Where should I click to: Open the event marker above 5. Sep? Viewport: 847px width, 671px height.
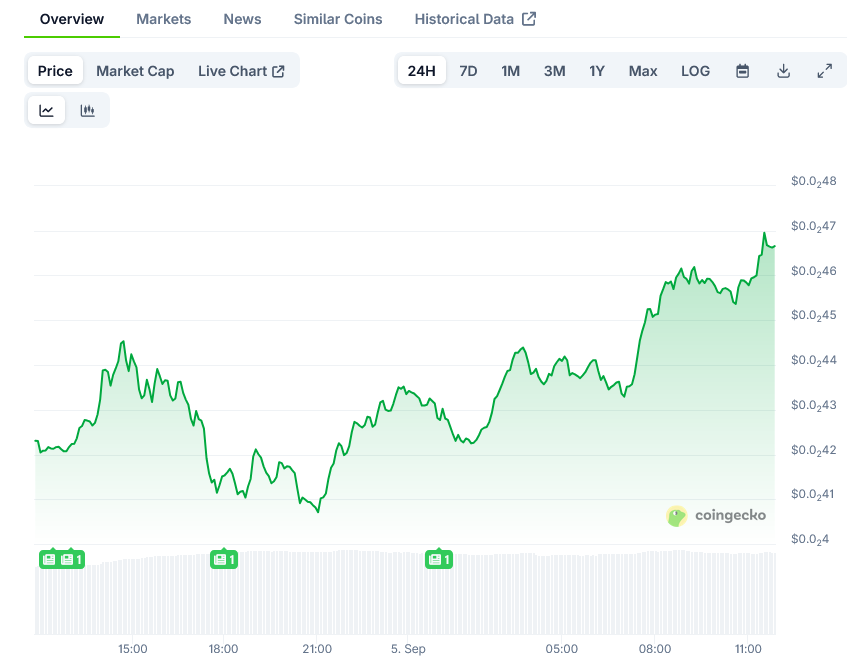click(438, 559)
